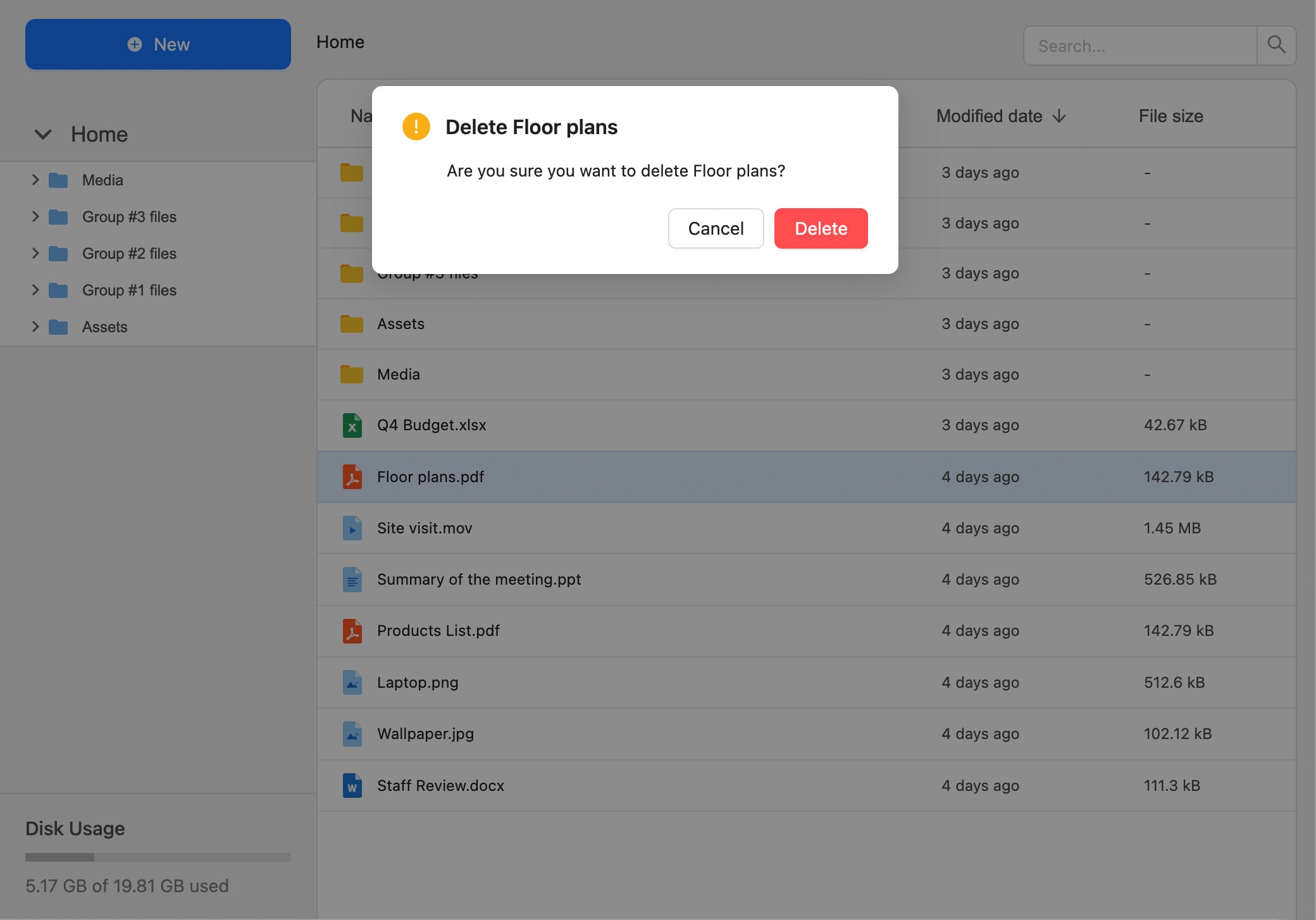Focus the Search input field
Image resolution: width=1316 pixels, height=920 pixels.
coord(1139,46)
